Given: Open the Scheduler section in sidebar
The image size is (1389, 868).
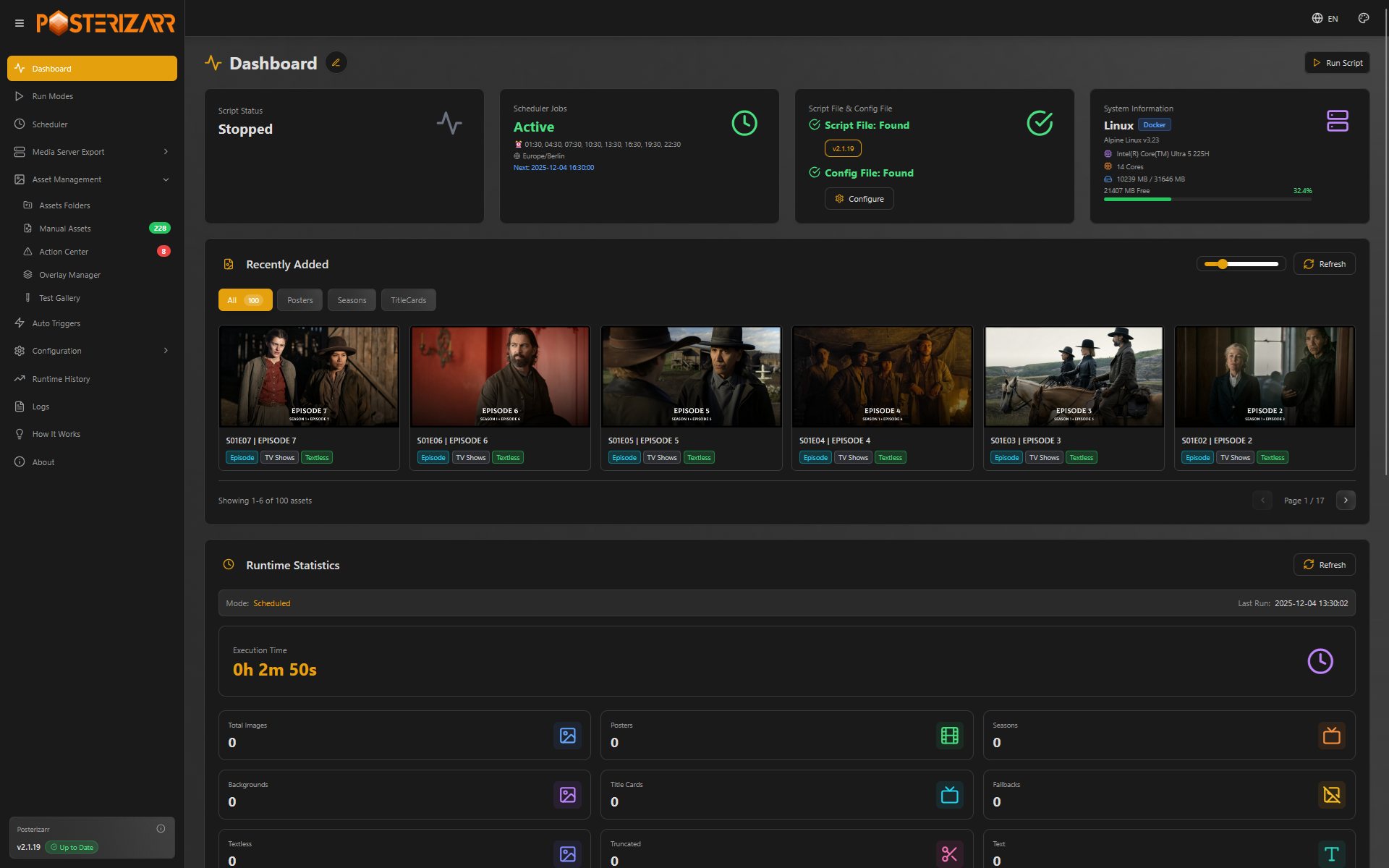Looking at the screenshot, I should [x=50, y=124].
